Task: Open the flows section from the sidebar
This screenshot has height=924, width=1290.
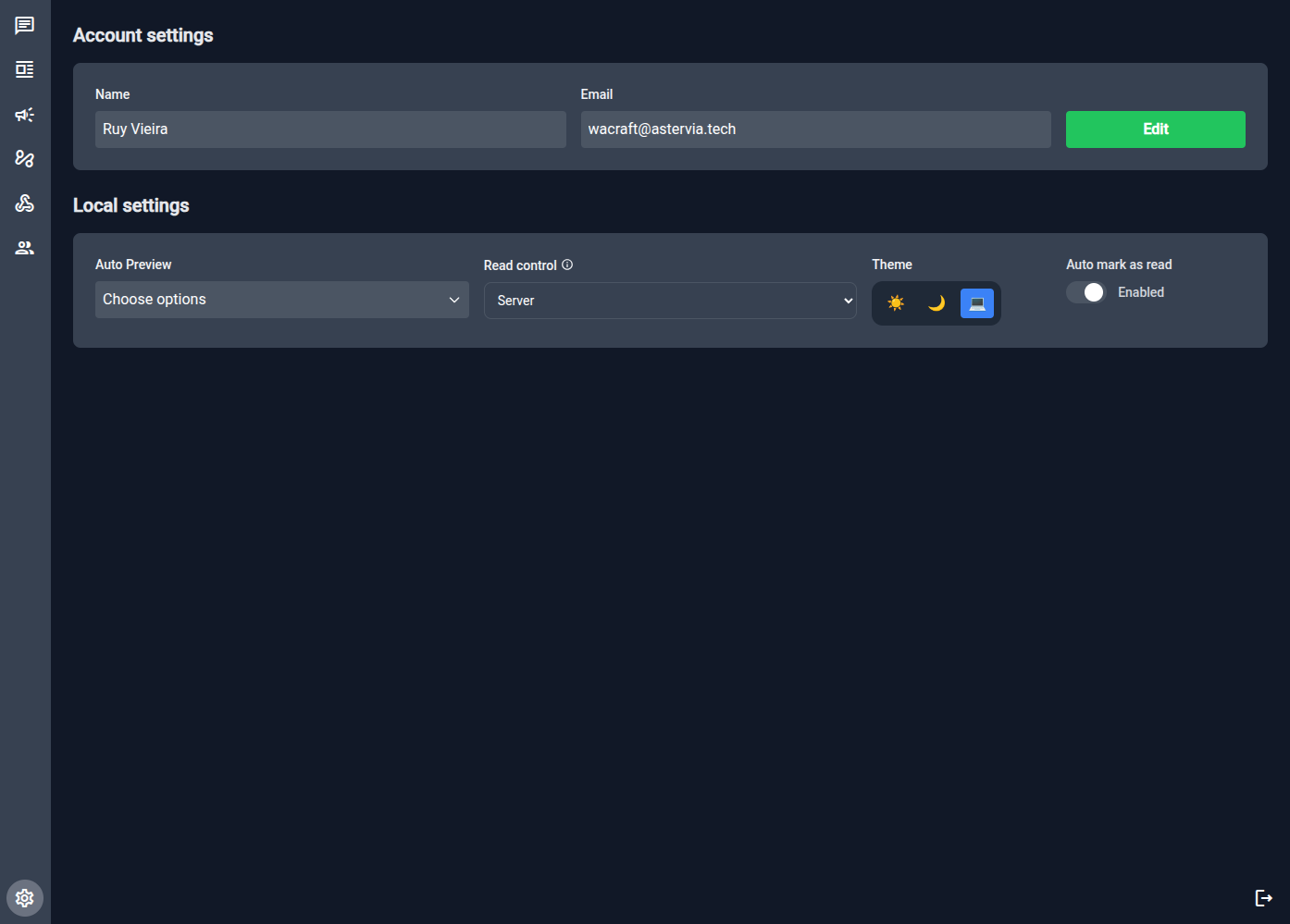Action: (24, 158)
